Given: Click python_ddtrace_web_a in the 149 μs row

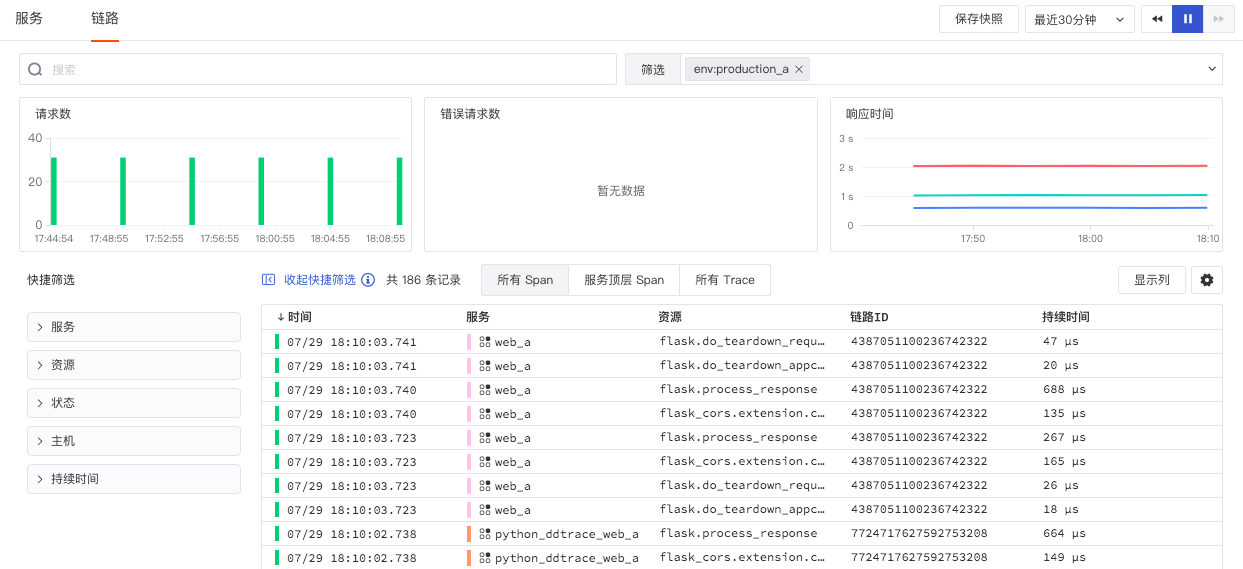Looking at the screenshot, I should coord(566,558).
